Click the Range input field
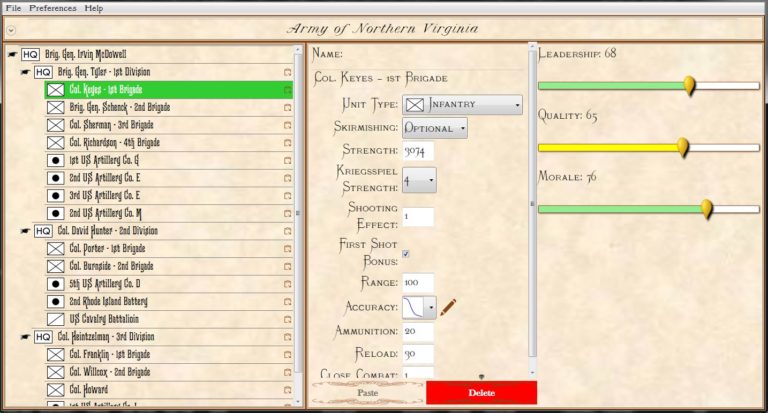 coord(418,283)
